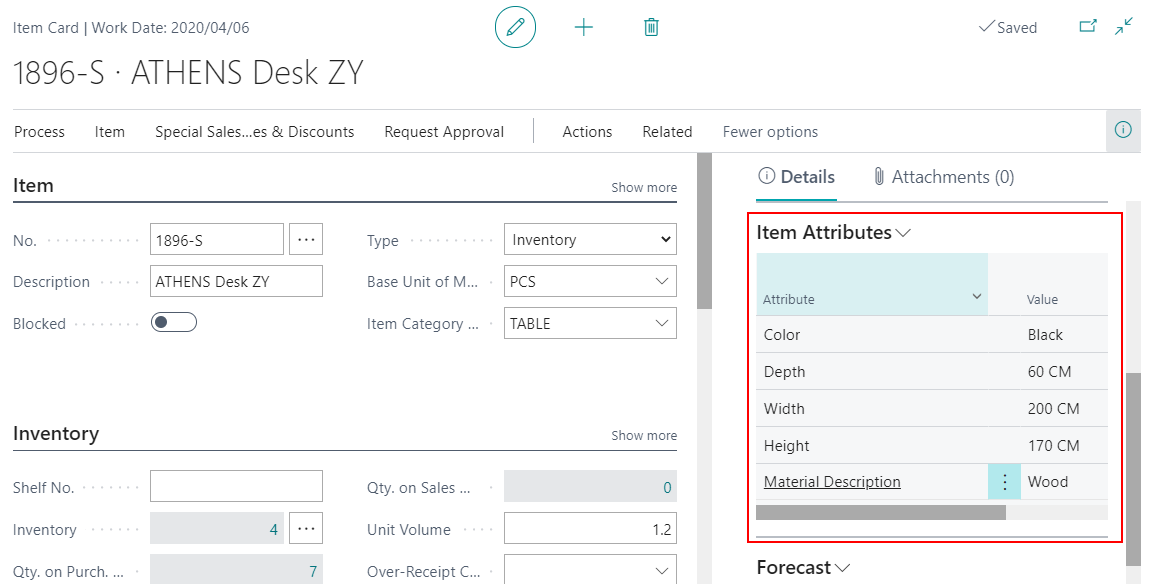Open the Actions menu

[x=587, y=131]
